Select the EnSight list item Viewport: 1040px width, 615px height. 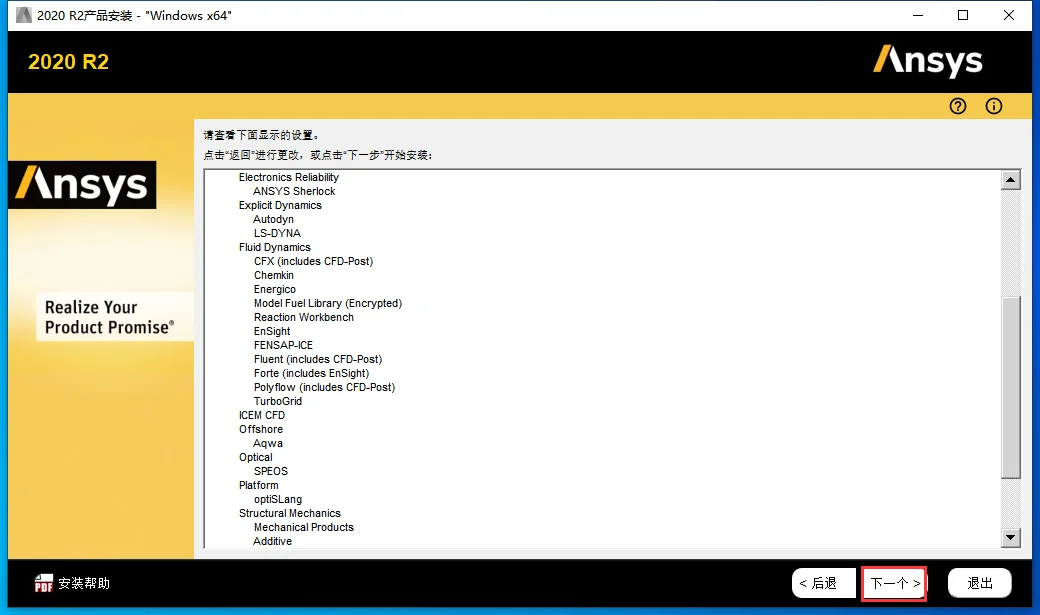[x=272, y=331]
